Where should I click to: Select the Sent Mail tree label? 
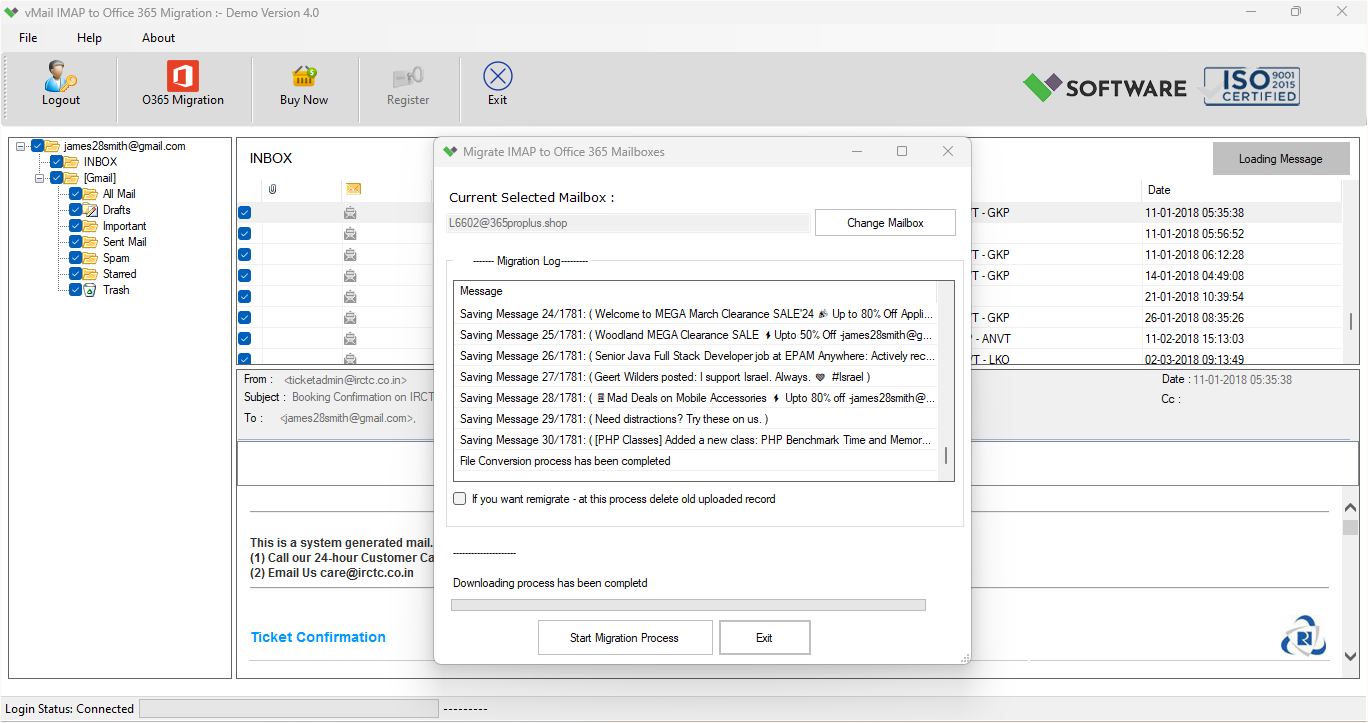125,242
